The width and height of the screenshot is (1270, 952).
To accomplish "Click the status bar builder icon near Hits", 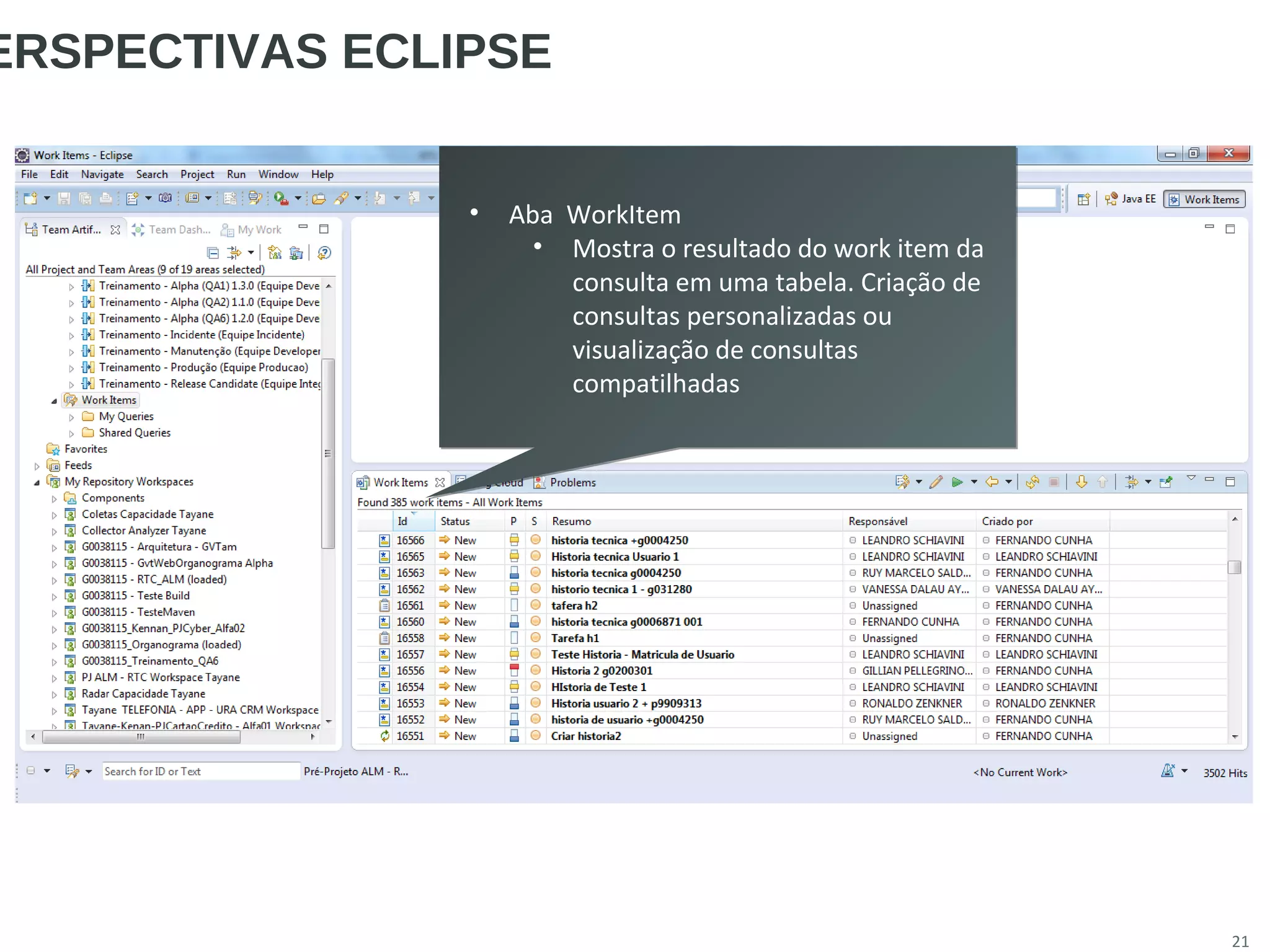I will pos(1168,771).
